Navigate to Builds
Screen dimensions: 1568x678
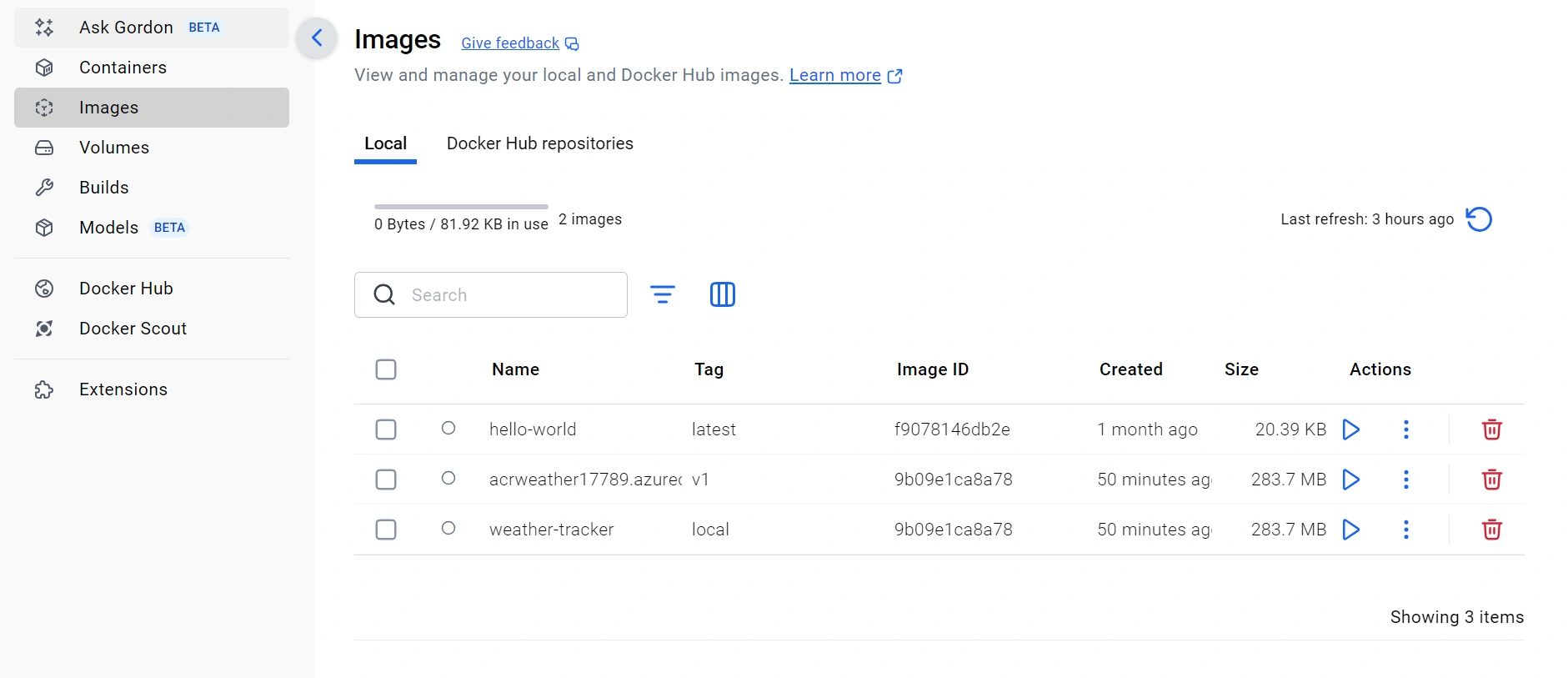point(152,188)
